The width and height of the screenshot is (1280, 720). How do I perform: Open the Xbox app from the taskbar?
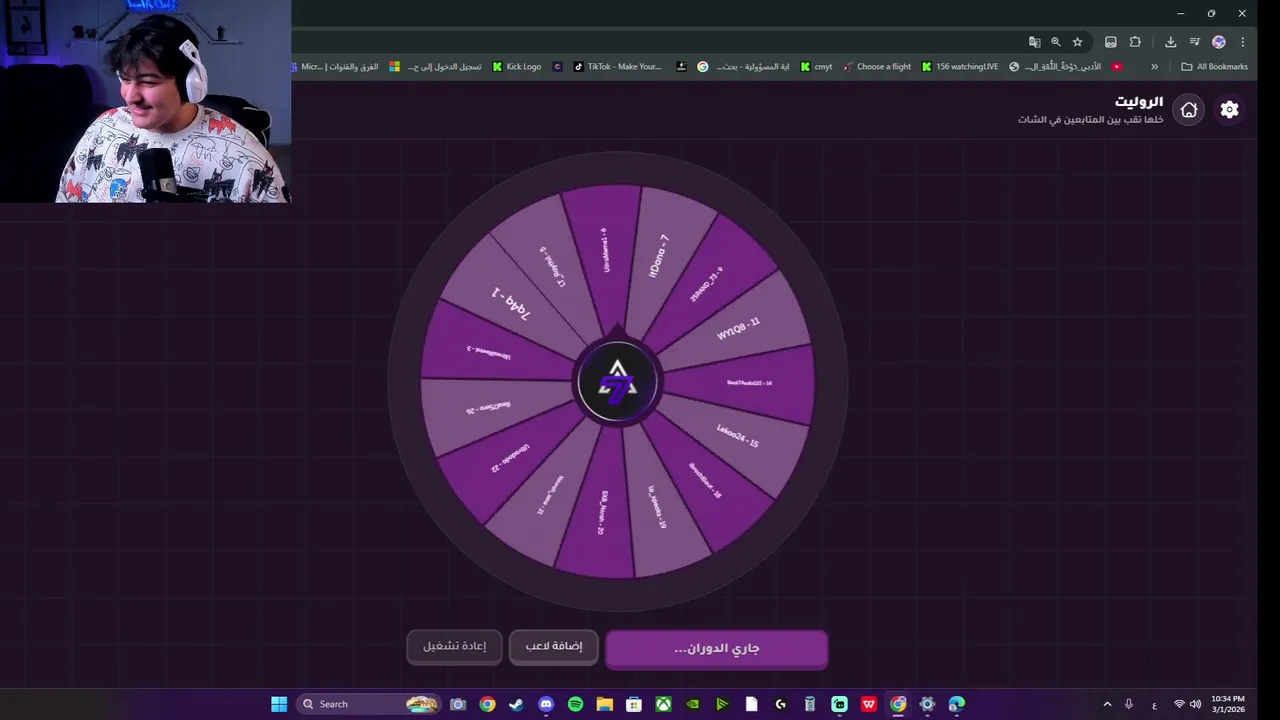(x=663, y=704)
